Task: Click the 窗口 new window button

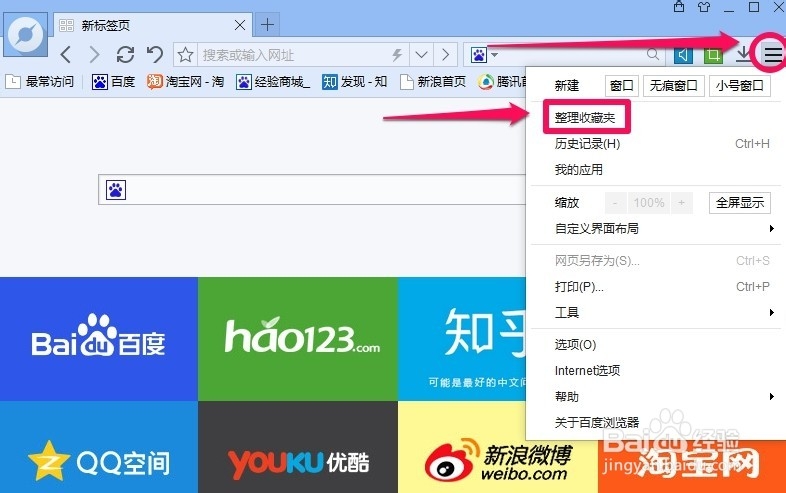Action: 622,86
